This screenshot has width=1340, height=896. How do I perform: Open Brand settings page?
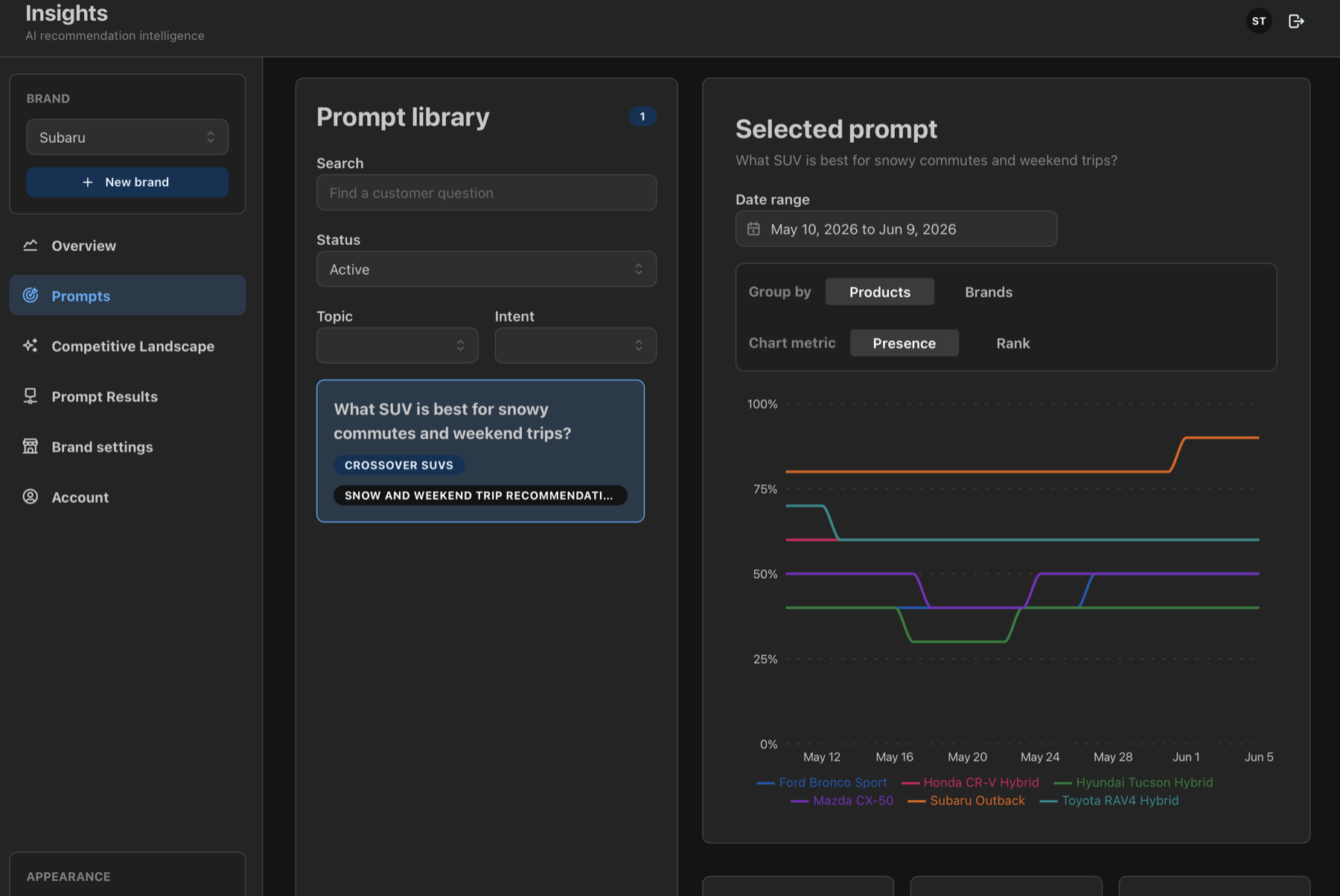pos(127,446)
